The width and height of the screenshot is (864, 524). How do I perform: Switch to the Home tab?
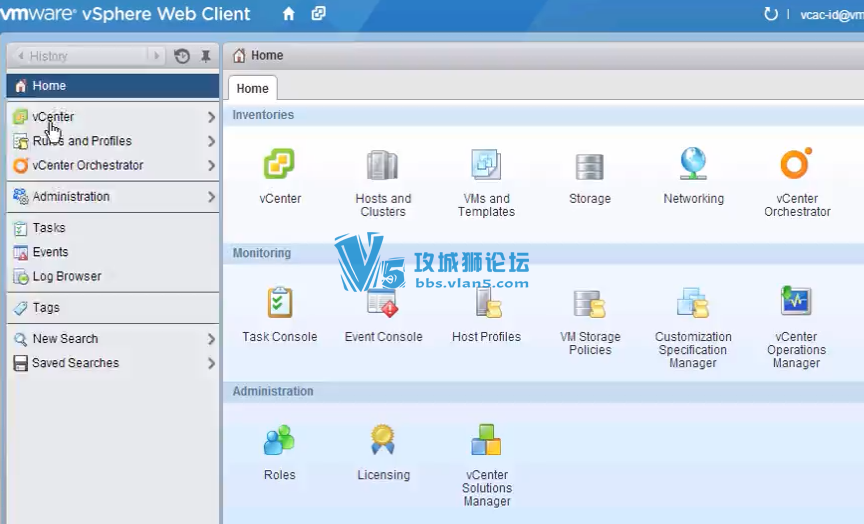click(252, 89)
